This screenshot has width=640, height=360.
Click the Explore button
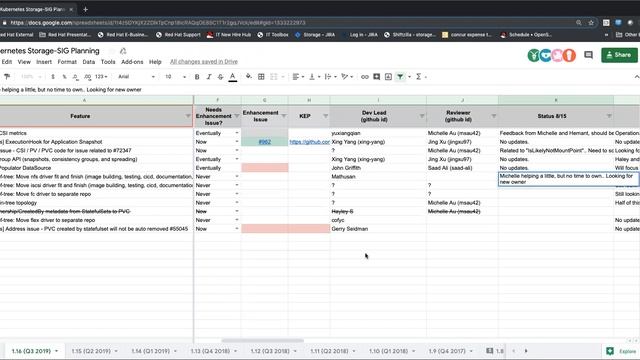[x=622, y=351]
